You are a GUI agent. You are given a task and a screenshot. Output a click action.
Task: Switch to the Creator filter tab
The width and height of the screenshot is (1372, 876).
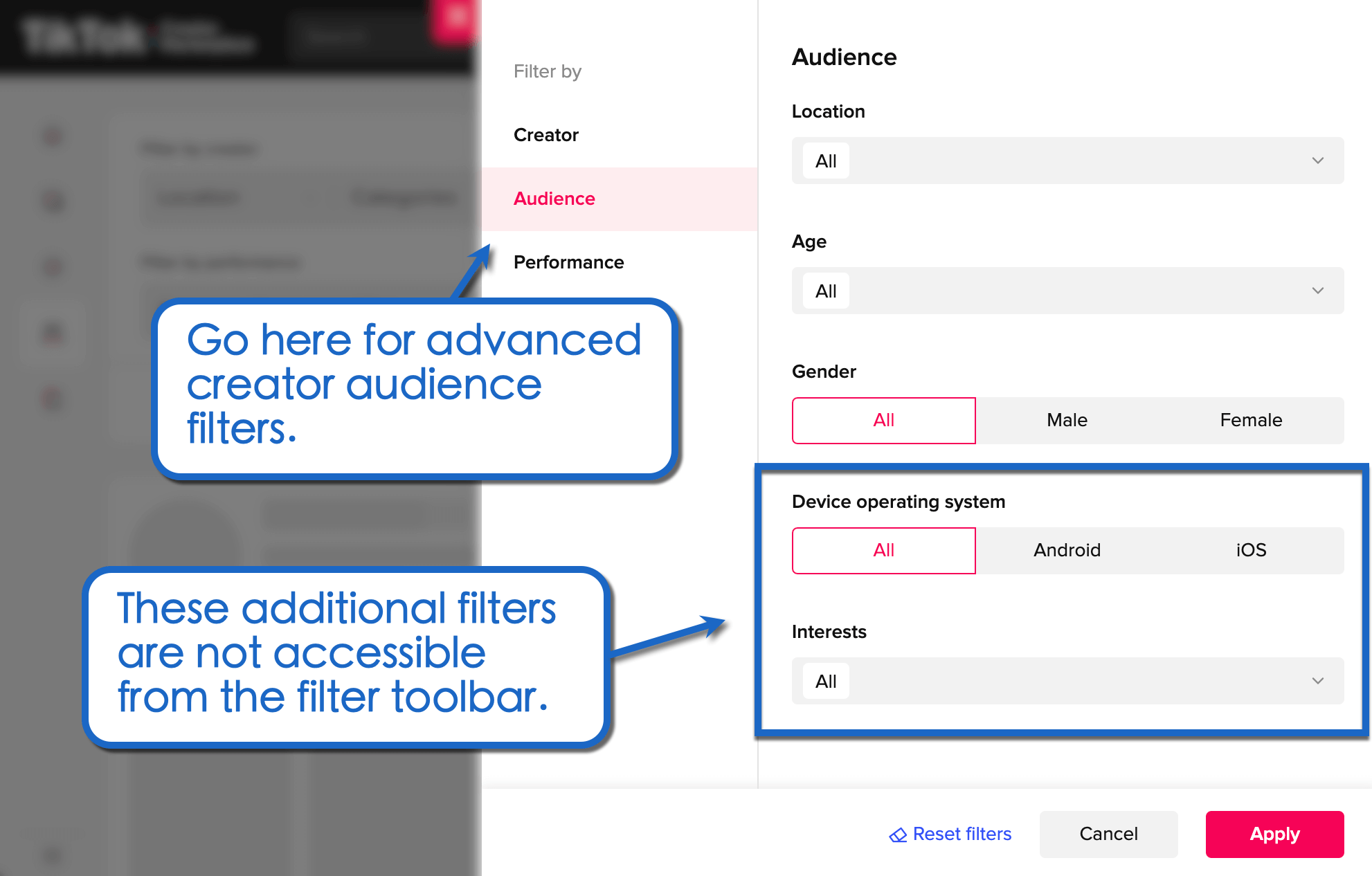[x=546, y=135]
